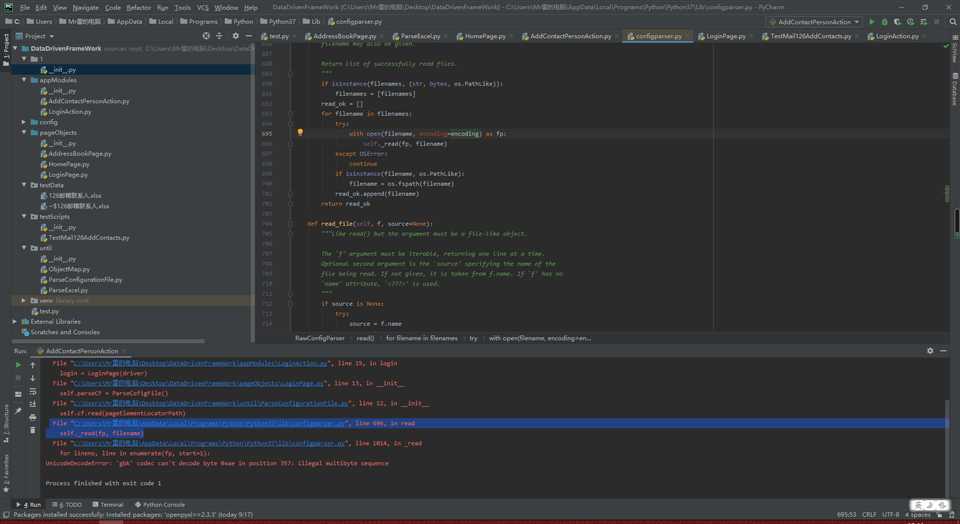Image resolution: width=960 pixels, height=524 pixels.
Task: Open the VCS menu
Action: tap(203, 7)
